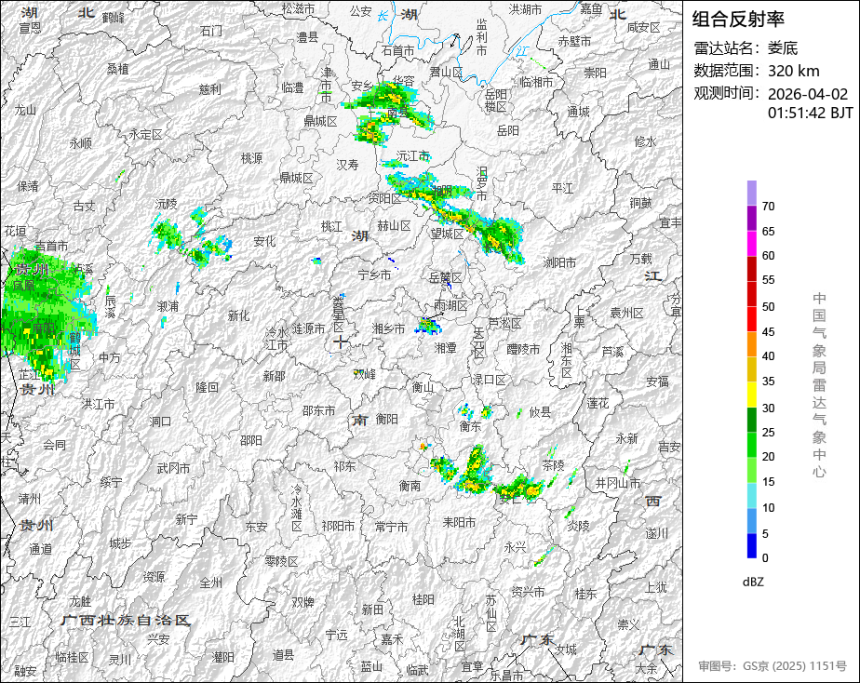Viewport: 860px width, 683px height.
Task: Click the 茶陵 map label
Action: (553, 465)
